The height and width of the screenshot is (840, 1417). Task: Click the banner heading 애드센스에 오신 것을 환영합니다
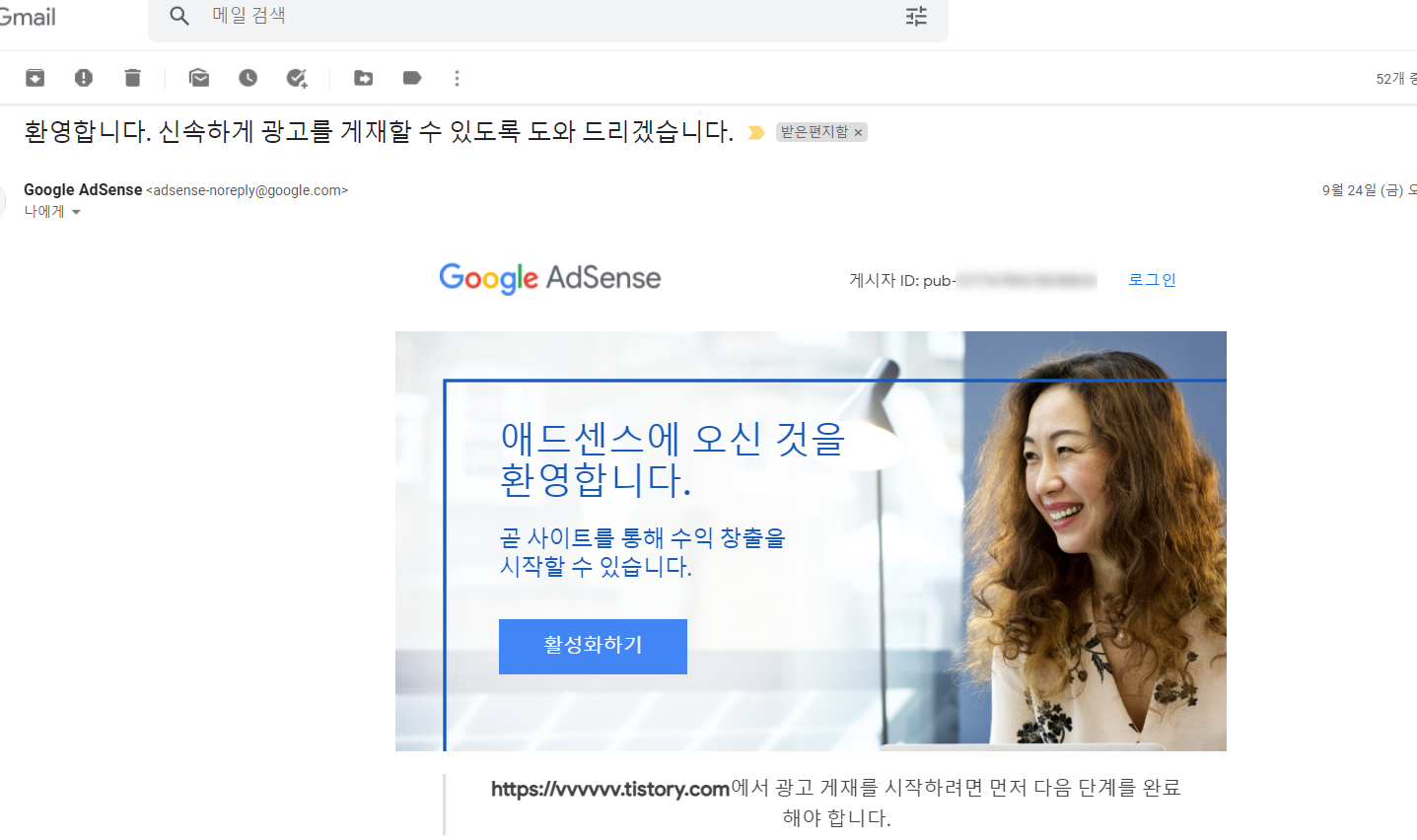coord(673,458)
